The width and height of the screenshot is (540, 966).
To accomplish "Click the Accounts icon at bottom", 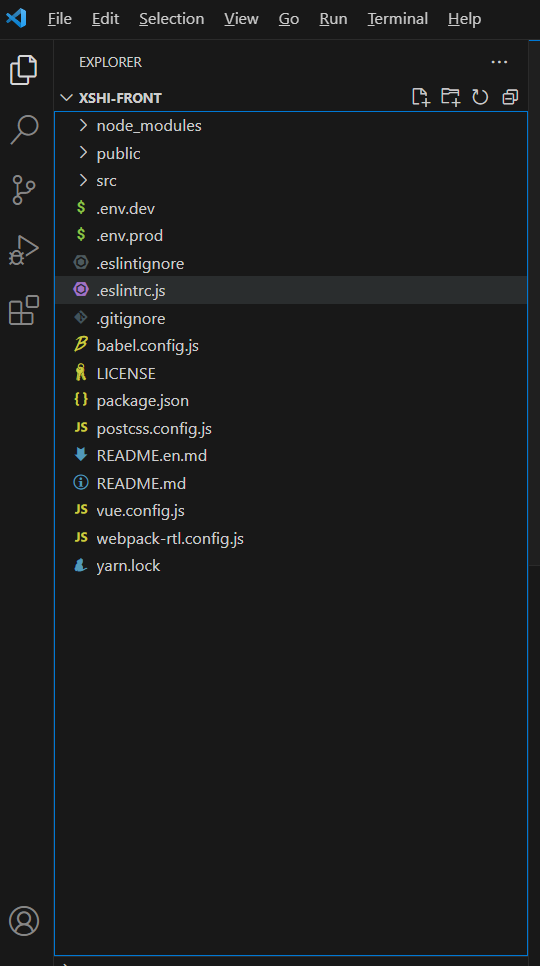I will click(x=24, y=921).
